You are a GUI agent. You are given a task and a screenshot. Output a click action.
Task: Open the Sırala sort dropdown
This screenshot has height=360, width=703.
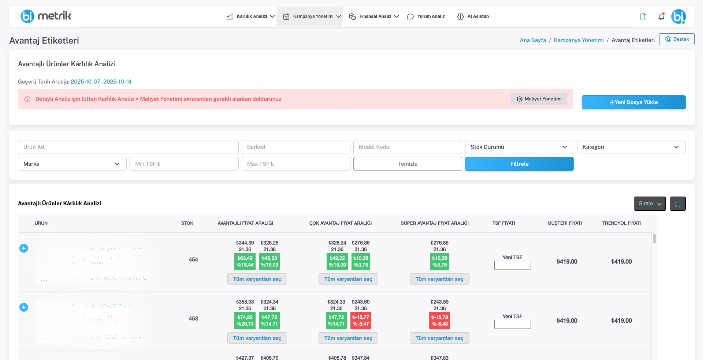pyautogui.click(x=650, y=204)
